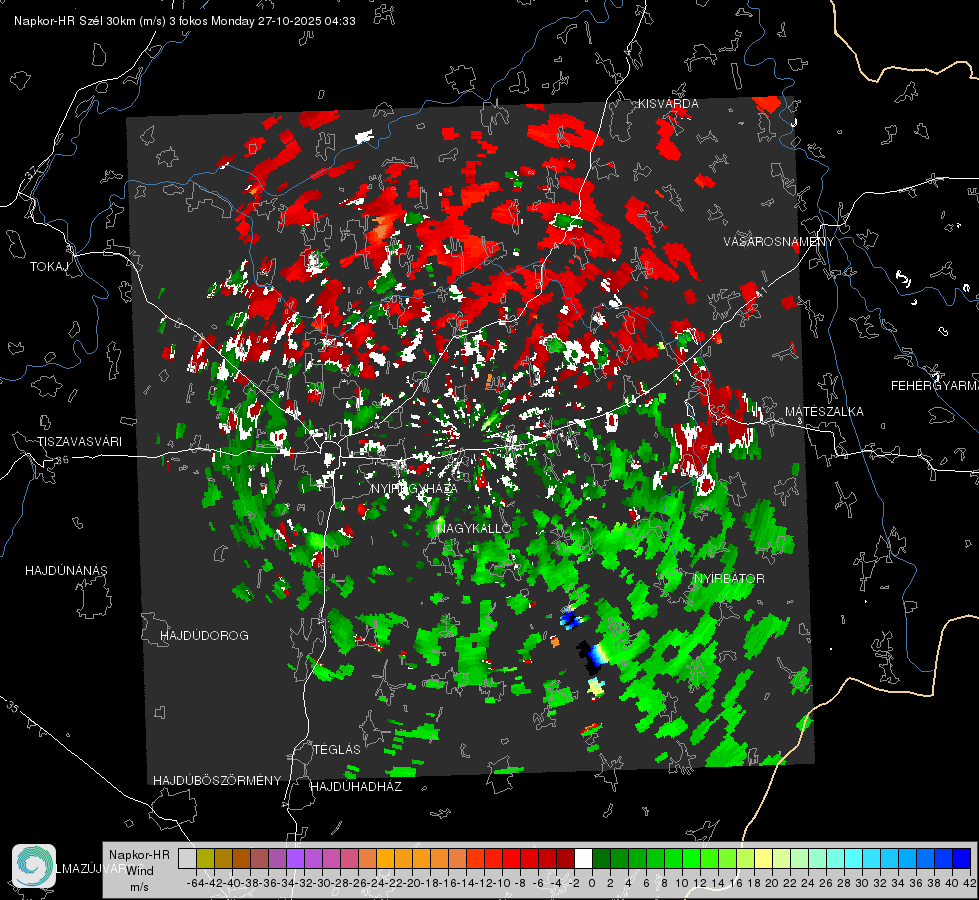The width and height of the screenshot is (979, 900).
Task: Select the HAJDÚDOROG label
Action: [204, 635]
